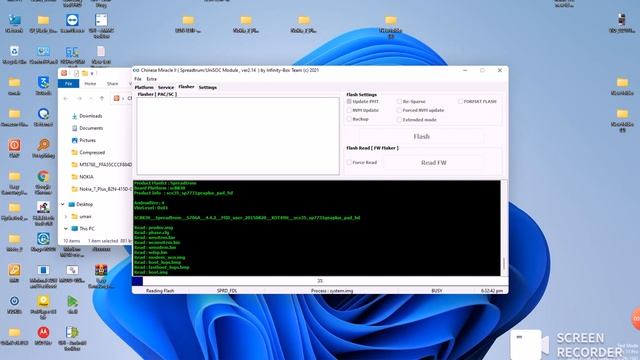Open the File tab in File Explorer
This screenshot has height=360, width=640.
pyautogui.click(x=69, y=84)
